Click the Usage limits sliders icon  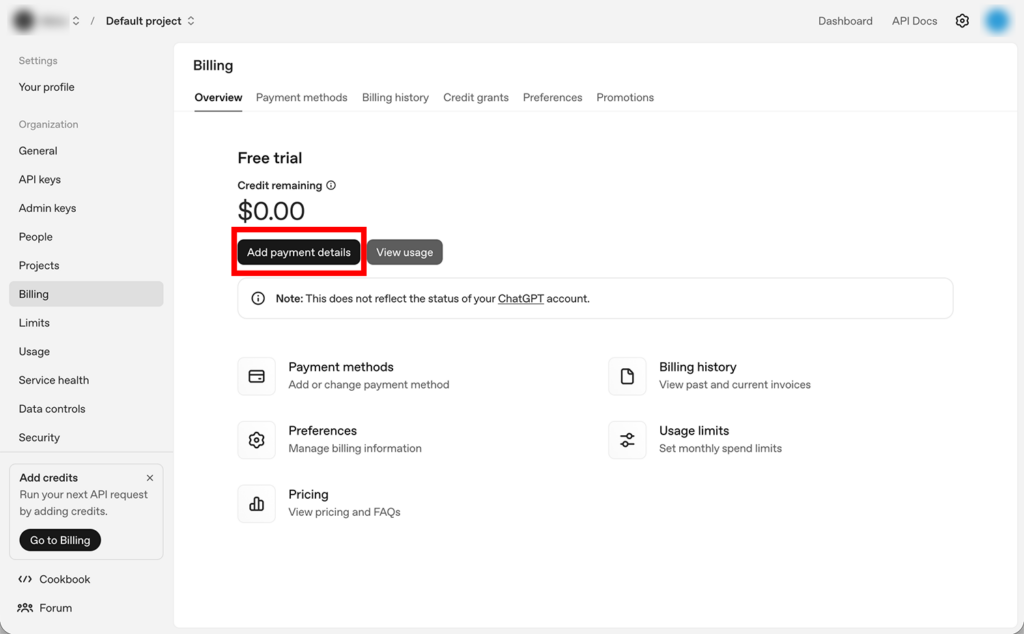[x=627, y=439]
